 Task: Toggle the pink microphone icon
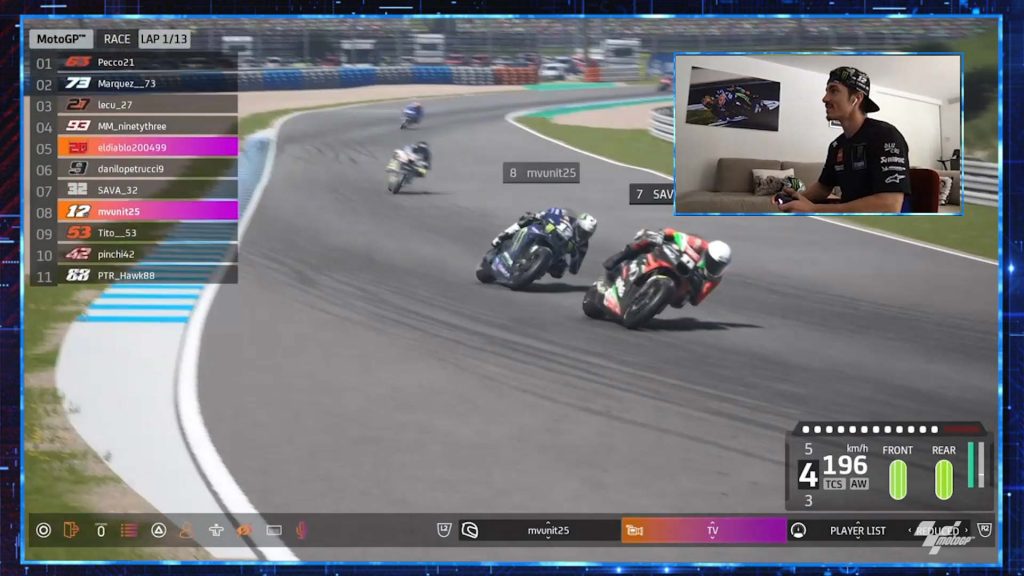point(301,530)
